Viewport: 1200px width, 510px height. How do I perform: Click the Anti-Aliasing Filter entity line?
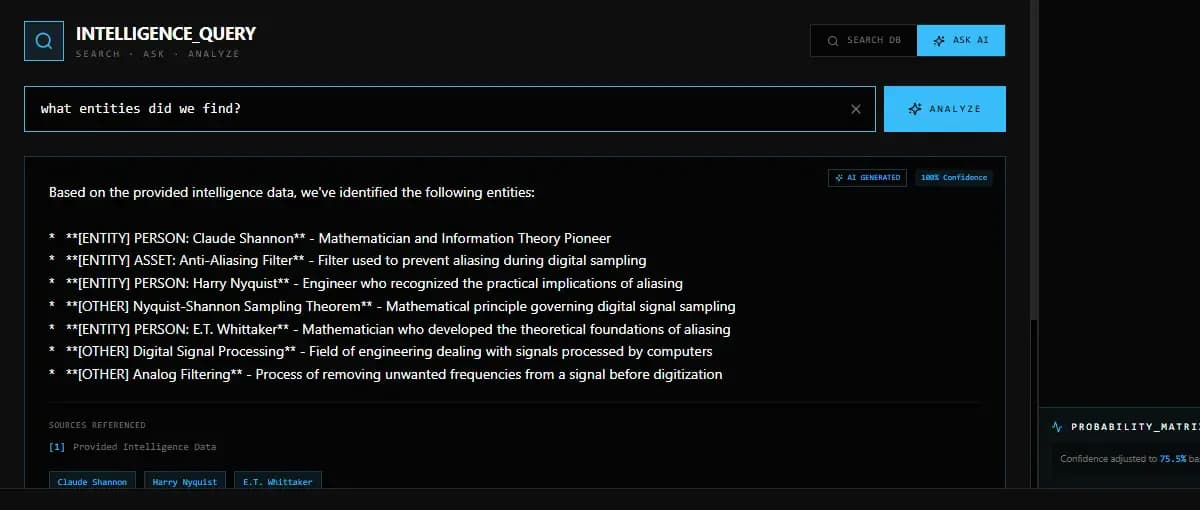tap(355, 260)
